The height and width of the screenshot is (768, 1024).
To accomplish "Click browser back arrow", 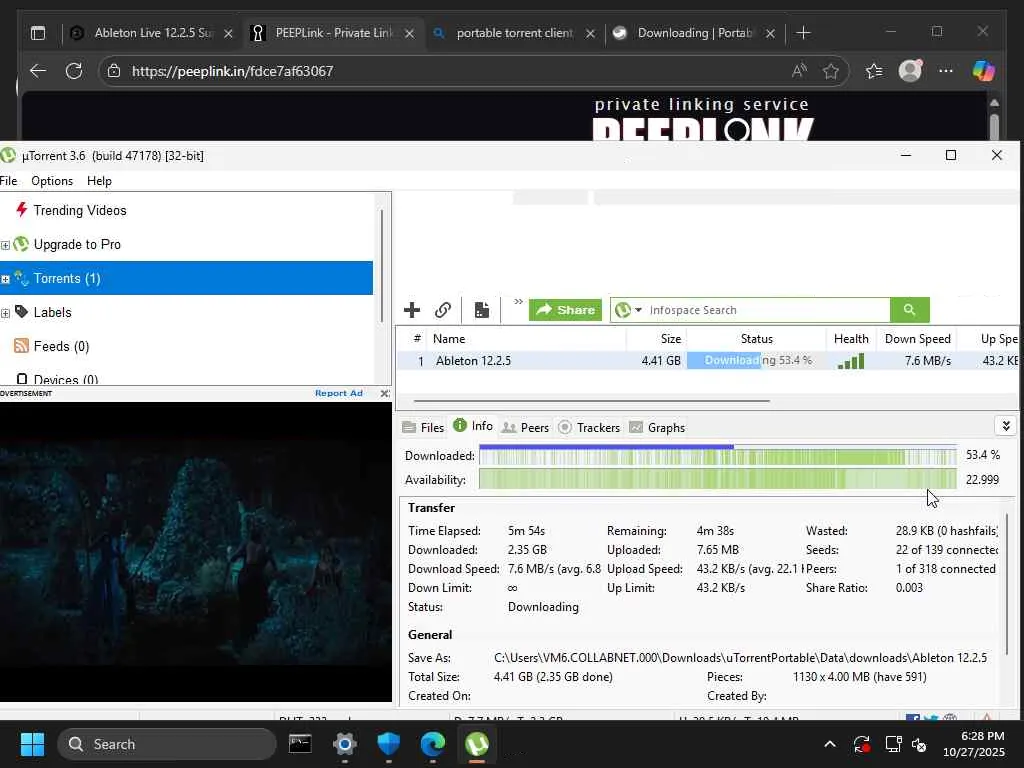I will point(38,71).
